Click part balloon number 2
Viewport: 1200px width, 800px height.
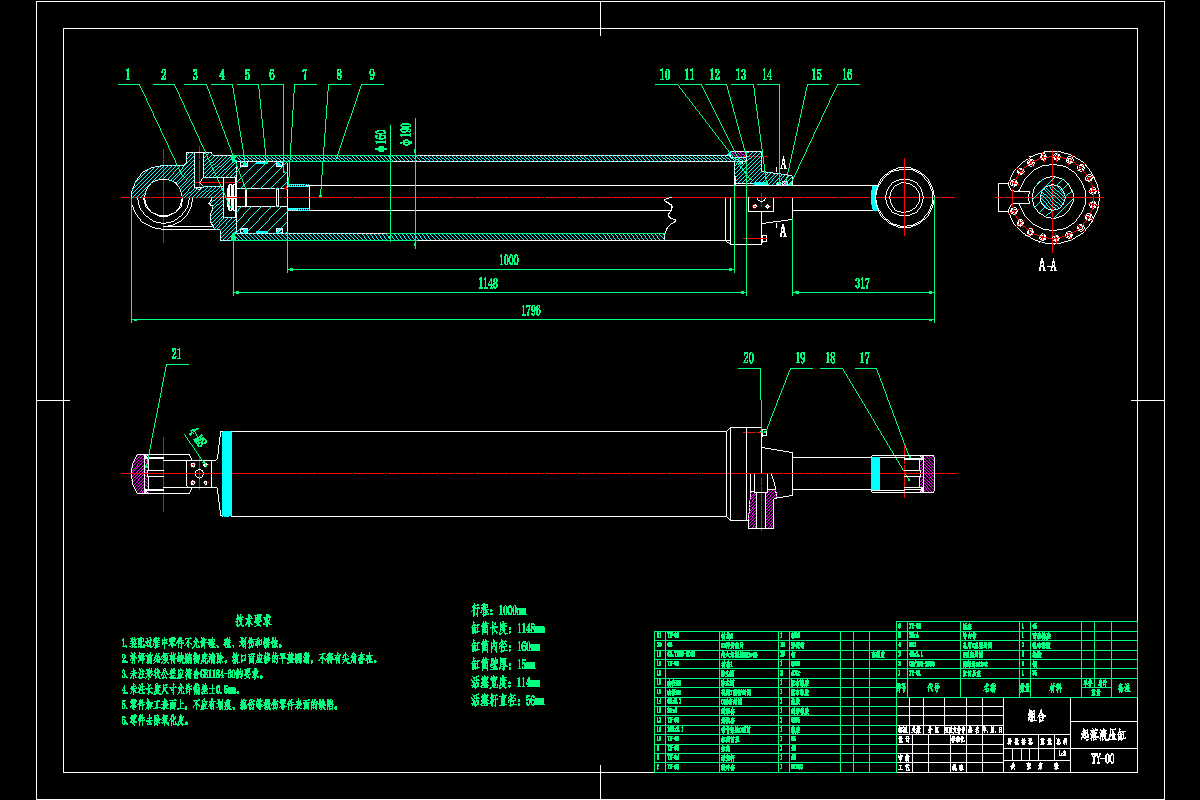tap(164, 75)
